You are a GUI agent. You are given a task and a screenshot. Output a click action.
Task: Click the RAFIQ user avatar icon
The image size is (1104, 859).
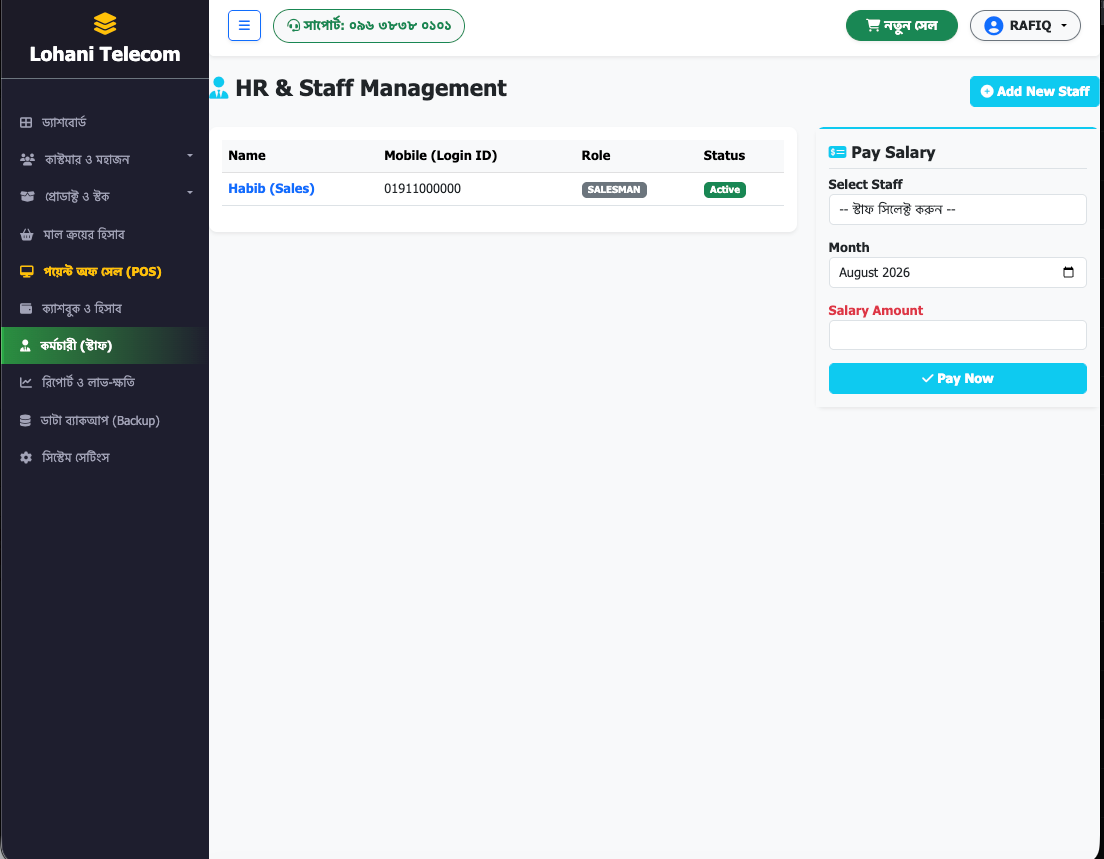coord(993,25)
